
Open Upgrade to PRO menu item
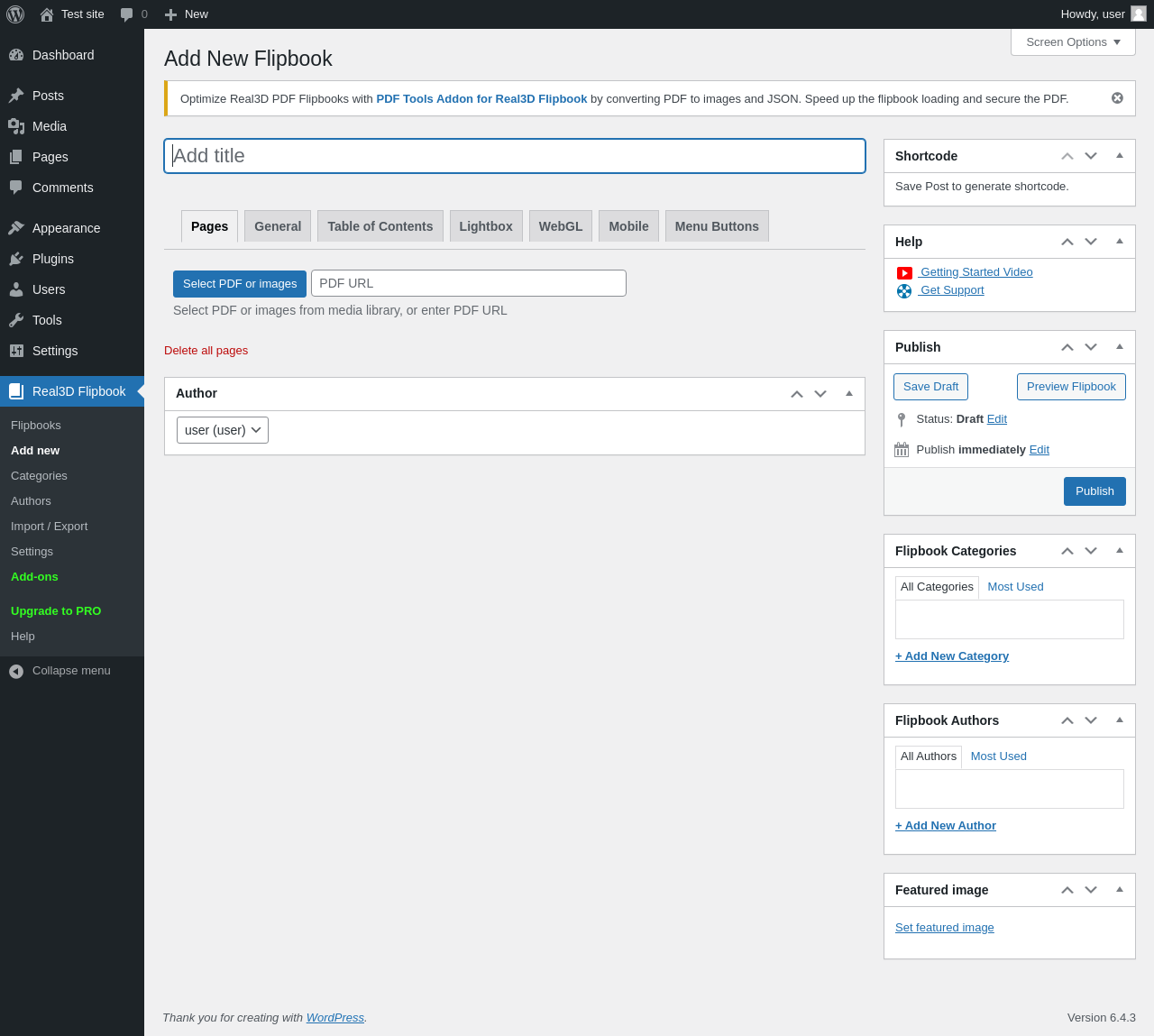point(56,611)
